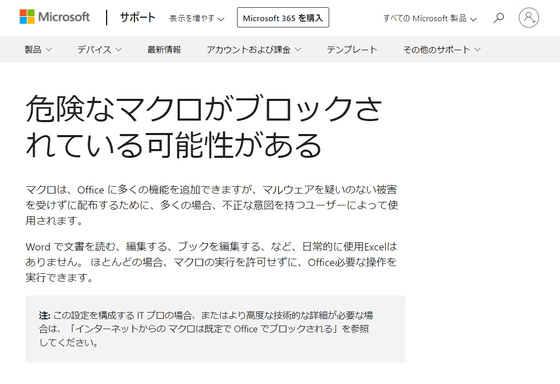The image size is (560, 384).
Task: Select the 最新情報 menu item
Action: point(164,49)
